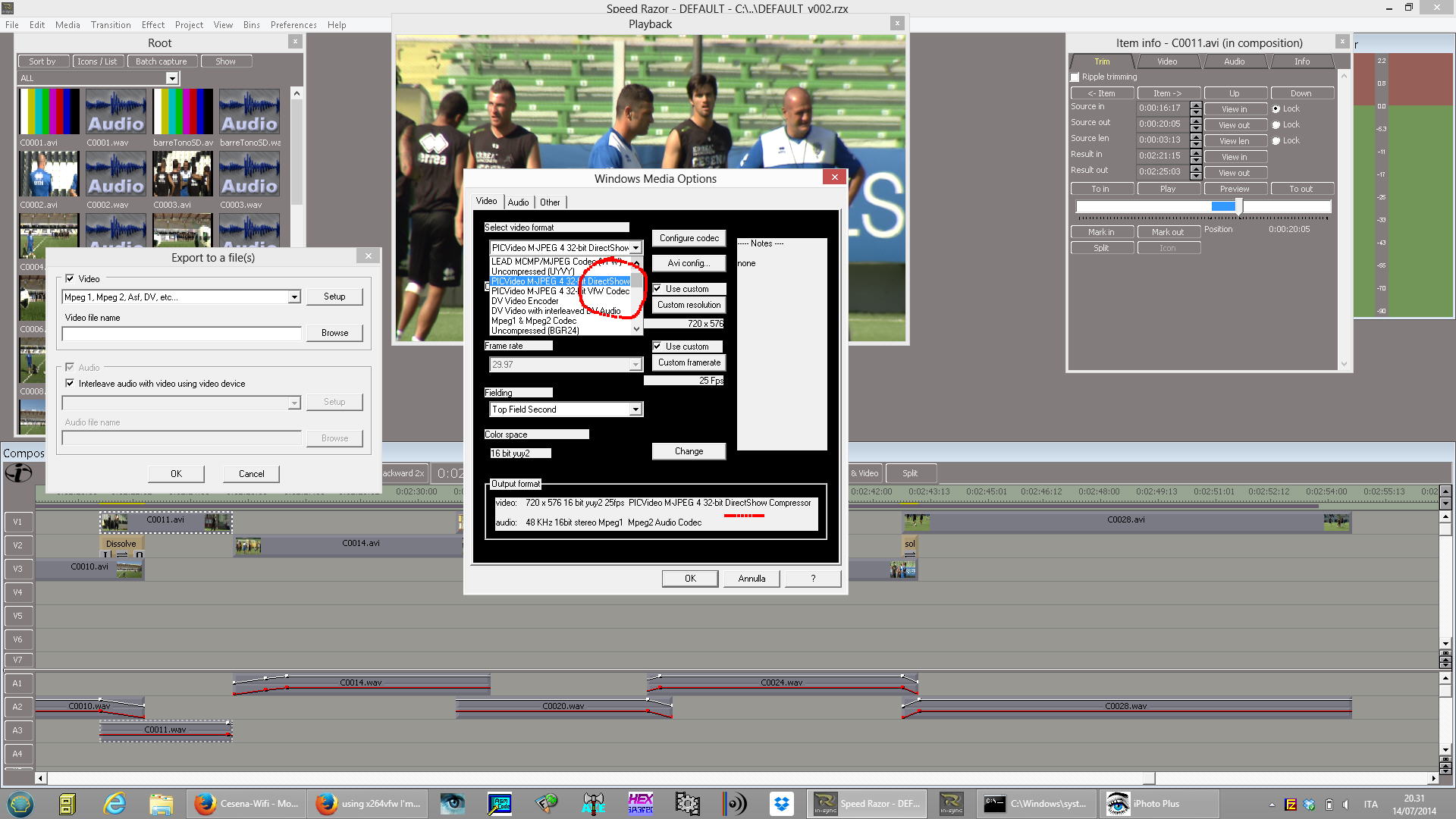Image resolution: width=1456 pixels, height=819 pixels.
Task: Click the C0001.avi color bars thumbnail
Action: (x=49, y=111)
